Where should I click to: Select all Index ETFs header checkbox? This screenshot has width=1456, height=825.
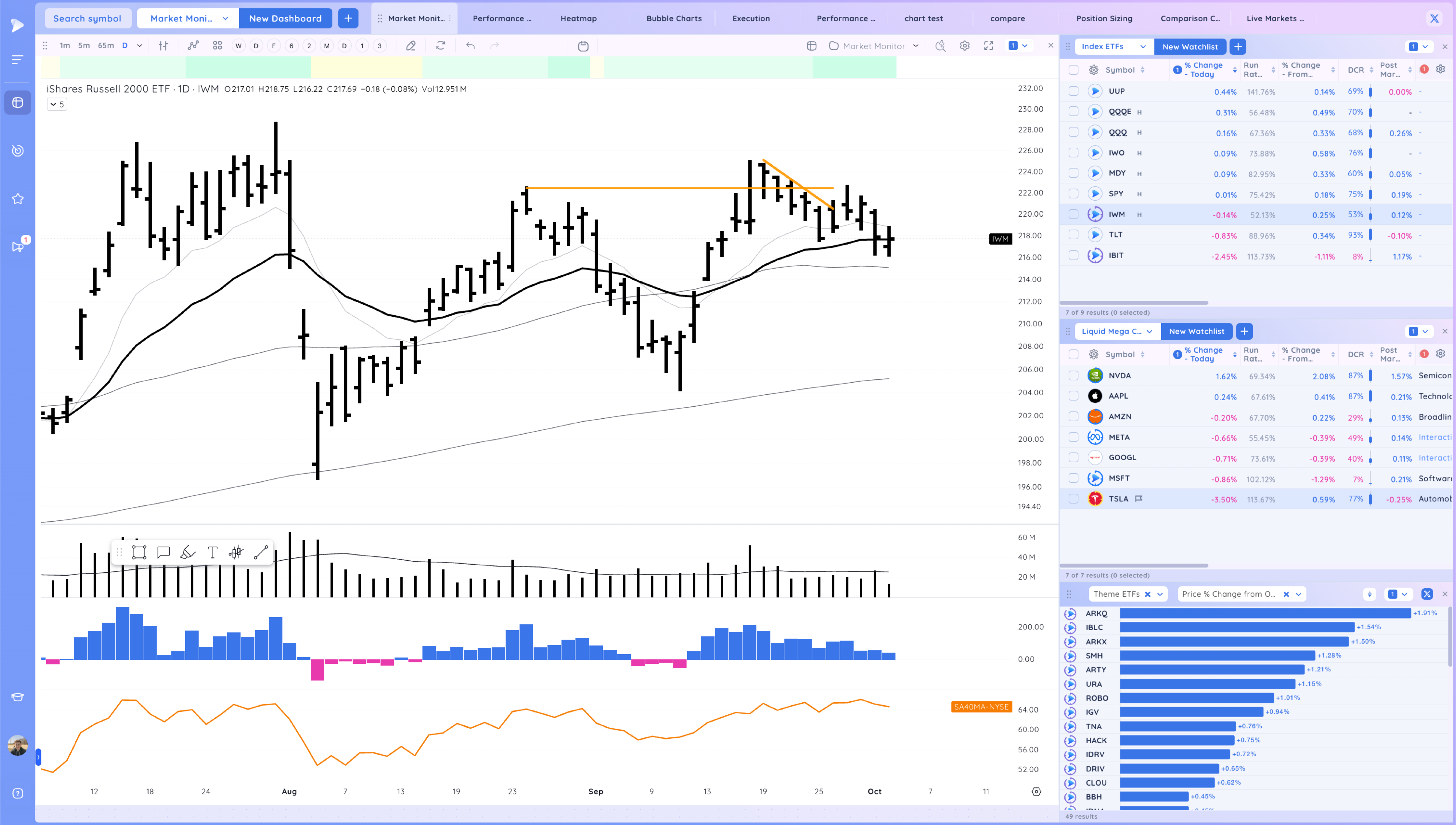click(1073, 70)
